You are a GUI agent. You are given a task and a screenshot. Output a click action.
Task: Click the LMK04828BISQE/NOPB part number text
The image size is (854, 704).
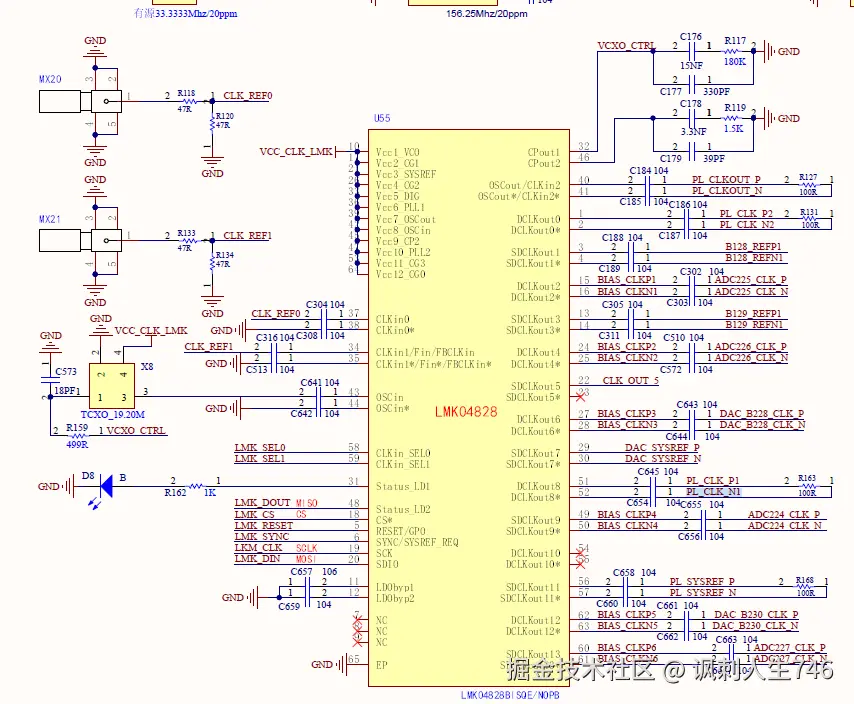(x=510, y=695)
